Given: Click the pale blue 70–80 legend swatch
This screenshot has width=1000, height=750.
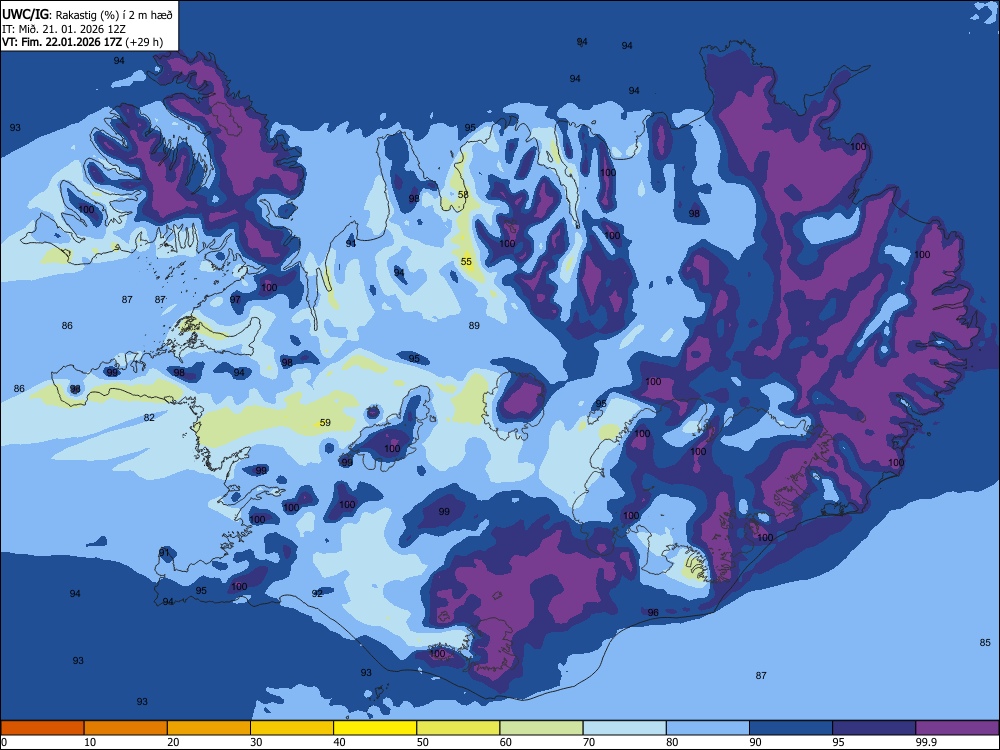Looking at the screenshot, I should 624,728.
